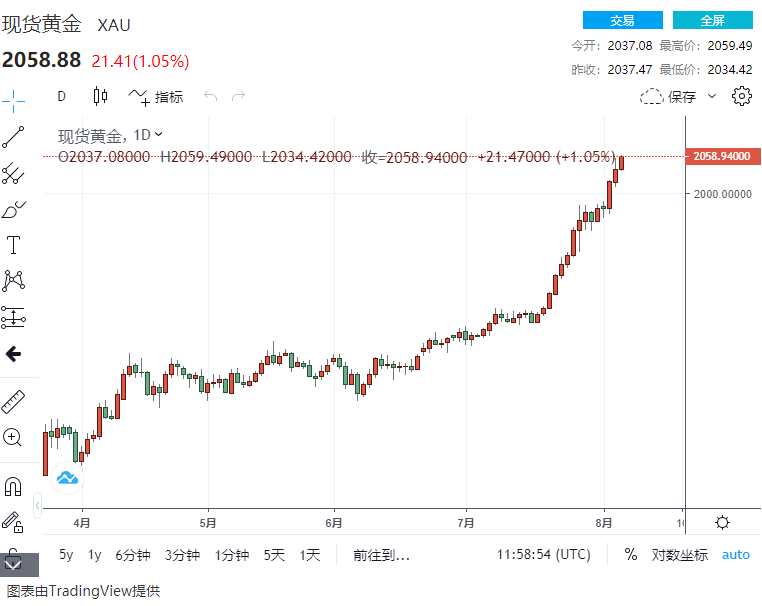Click 前往到... go to date

[x=381, y=554]
